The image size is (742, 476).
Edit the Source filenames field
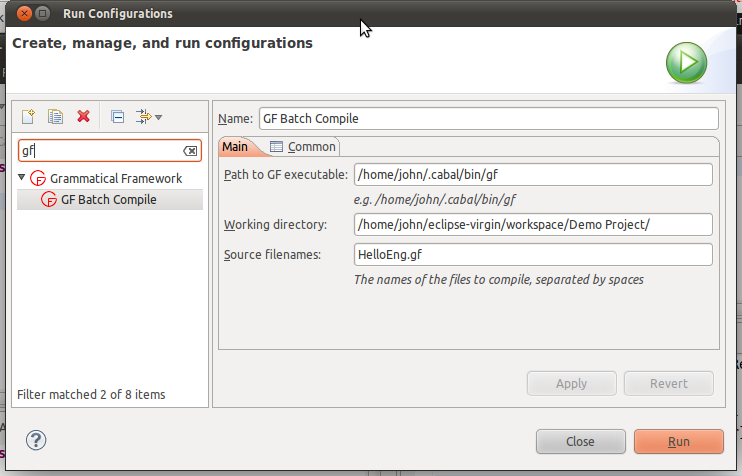pos(532,254)
